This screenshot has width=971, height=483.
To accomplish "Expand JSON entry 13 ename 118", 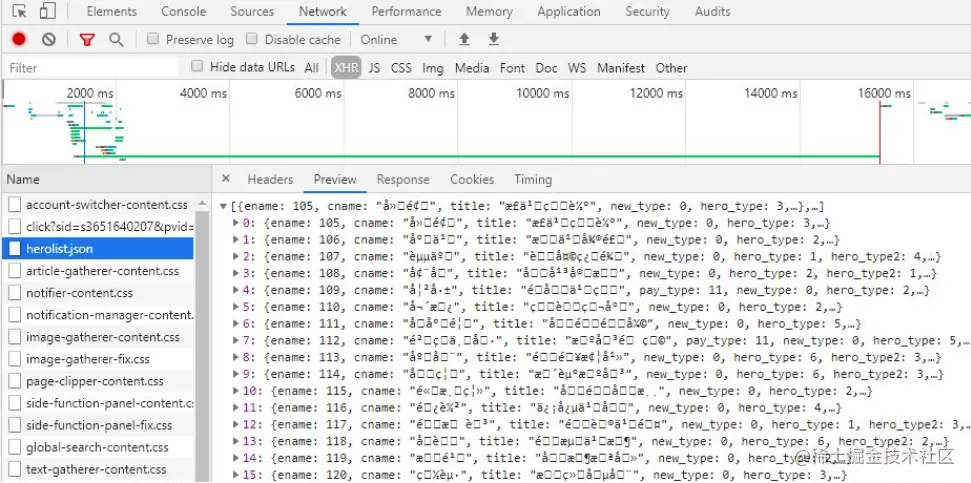I will click(236, 441).
